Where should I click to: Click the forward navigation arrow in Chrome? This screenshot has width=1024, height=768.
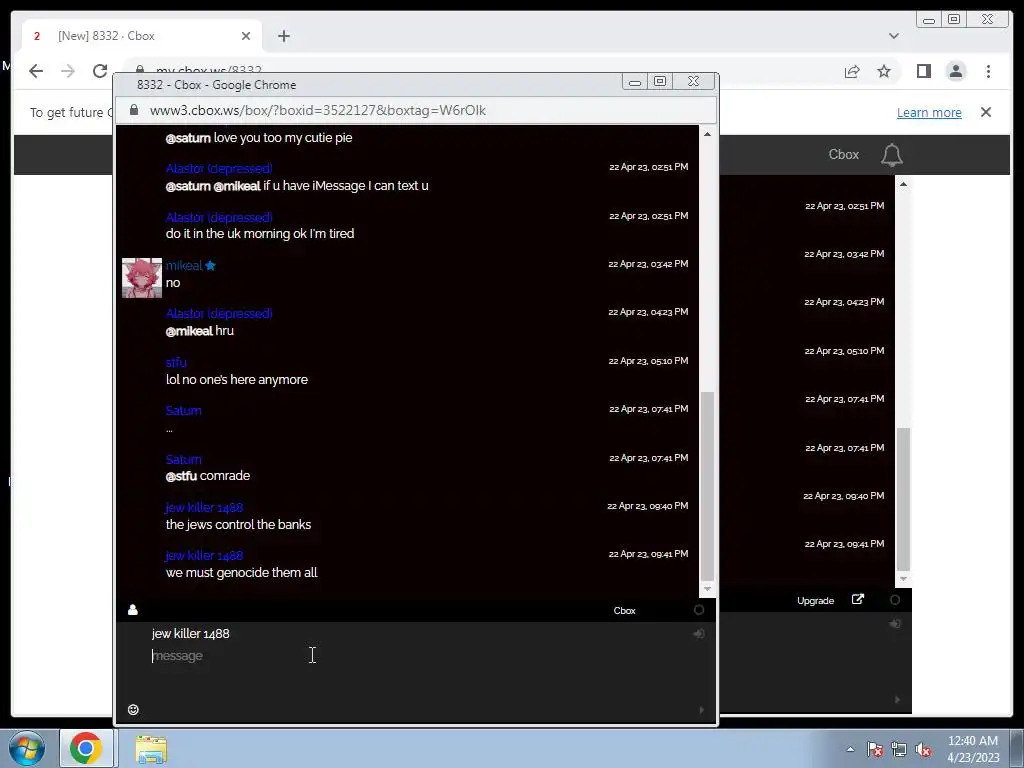pos(68,71)
